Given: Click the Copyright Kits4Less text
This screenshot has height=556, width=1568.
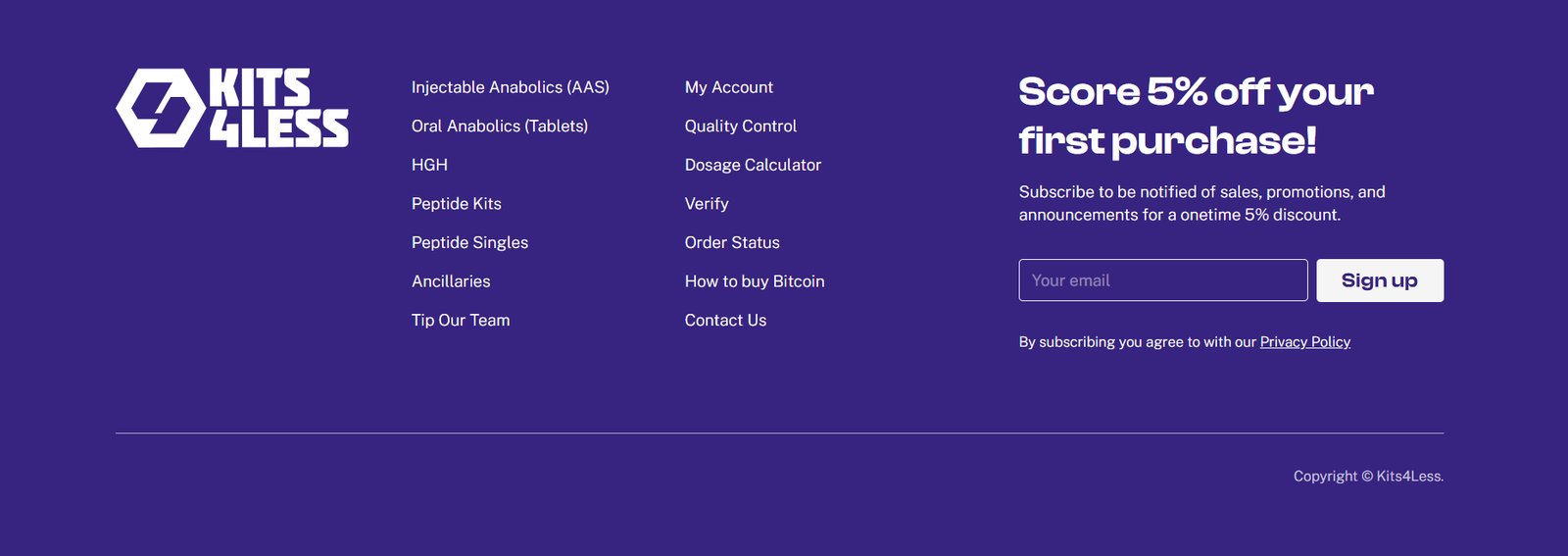Looking at the screenshot, I should 1368,477.
